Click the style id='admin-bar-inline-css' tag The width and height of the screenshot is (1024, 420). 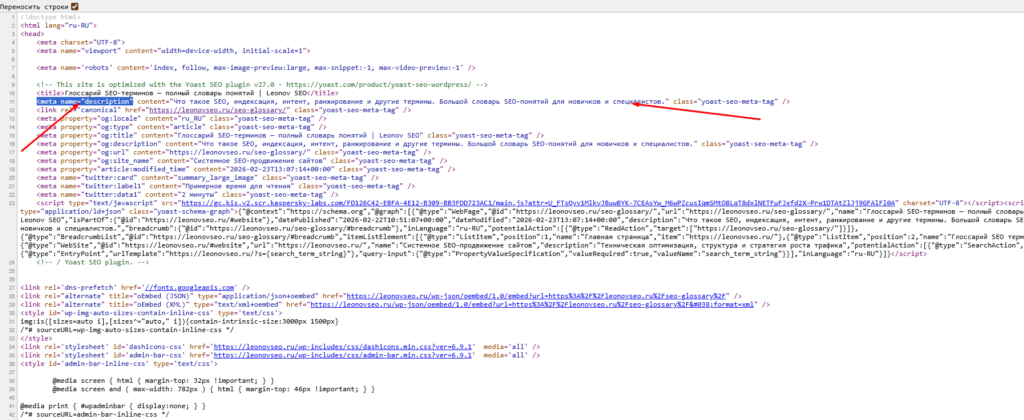(118, 363)
